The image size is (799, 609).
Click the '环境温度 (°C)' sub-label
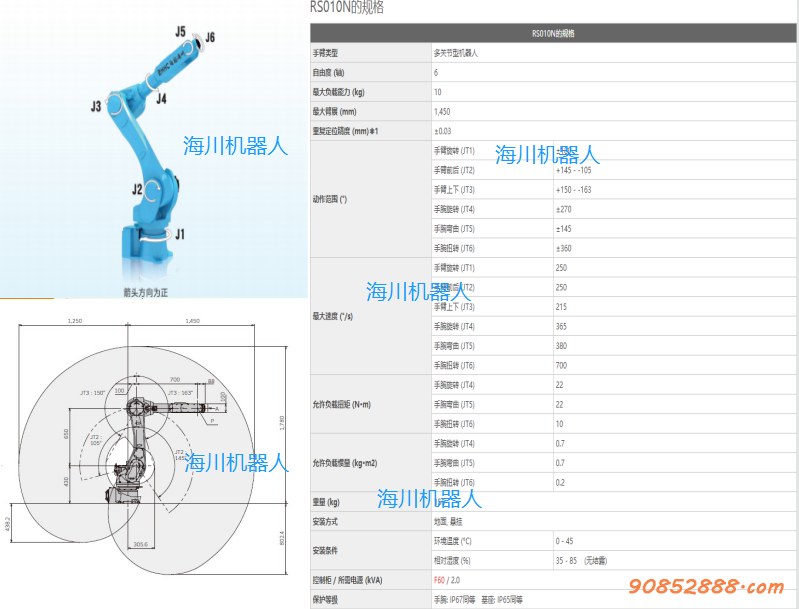click(453, 541)
